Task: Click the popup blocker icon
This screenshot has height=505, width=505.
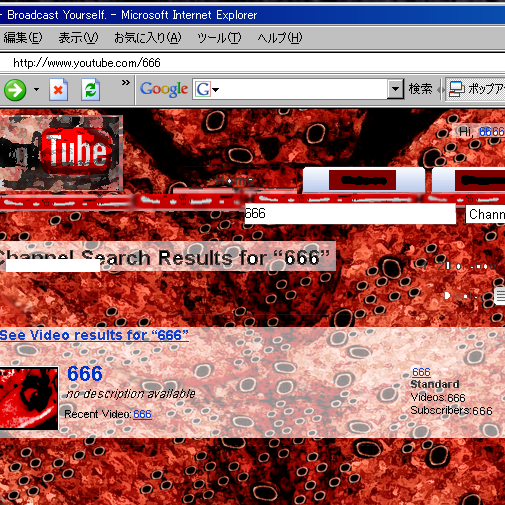Action: 457,89
